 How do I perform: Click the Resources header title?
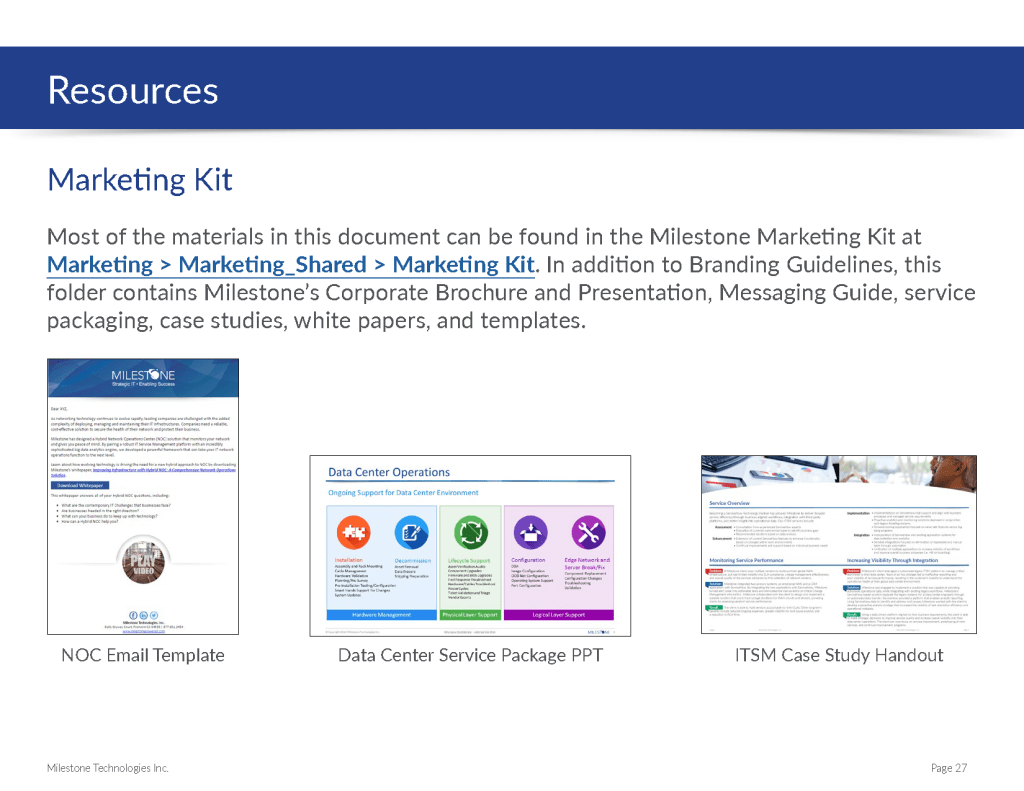point(133,90)
